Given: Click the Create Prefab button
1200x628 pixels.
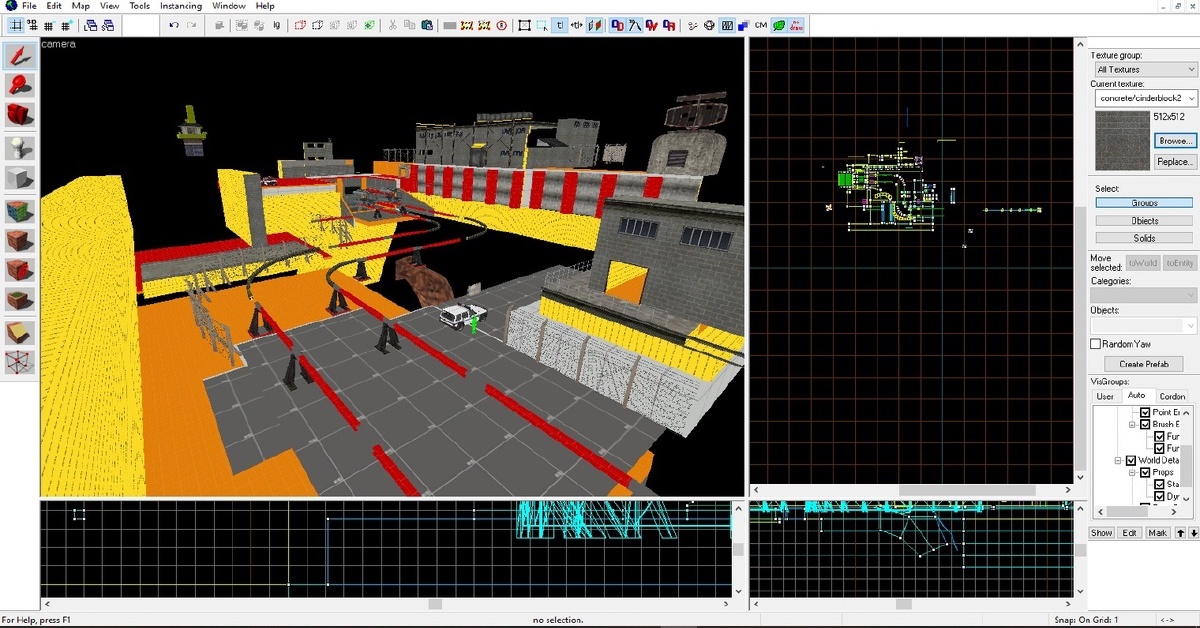Looking at the screenshot, I should tap(1144, 364).
